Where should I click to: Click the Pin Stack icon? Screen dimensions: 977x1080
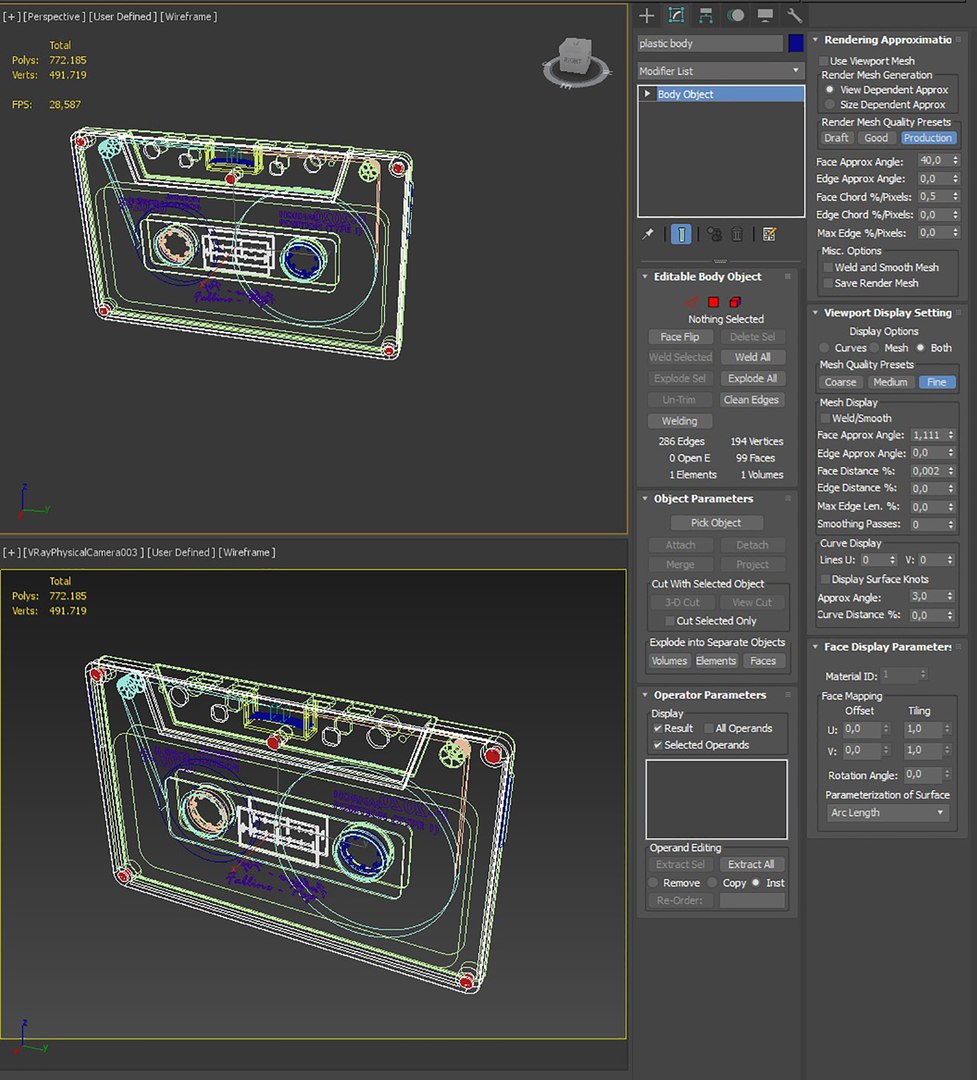[x=648, y=234]
